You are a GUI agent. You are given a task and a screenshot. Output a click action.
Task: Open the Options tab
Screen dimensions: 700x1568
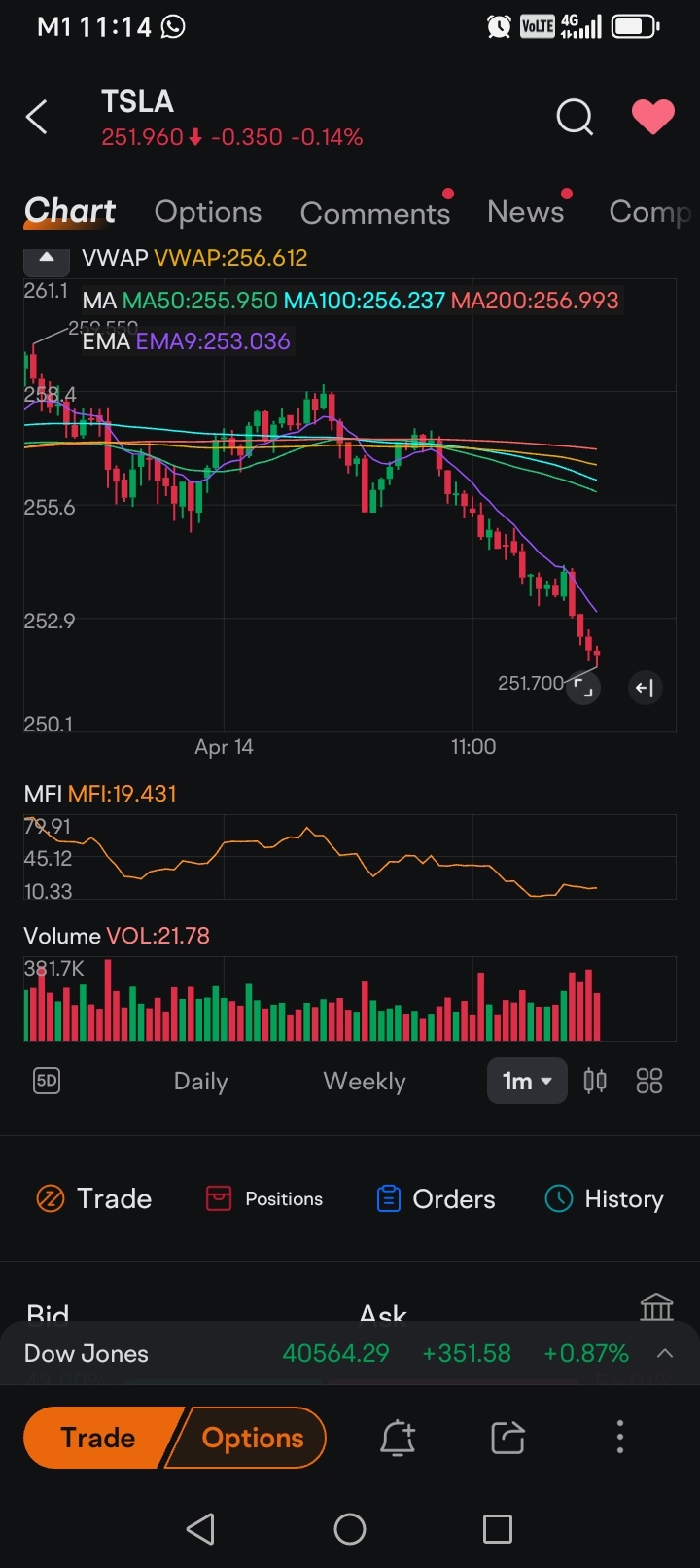click(x=208, y=212)
